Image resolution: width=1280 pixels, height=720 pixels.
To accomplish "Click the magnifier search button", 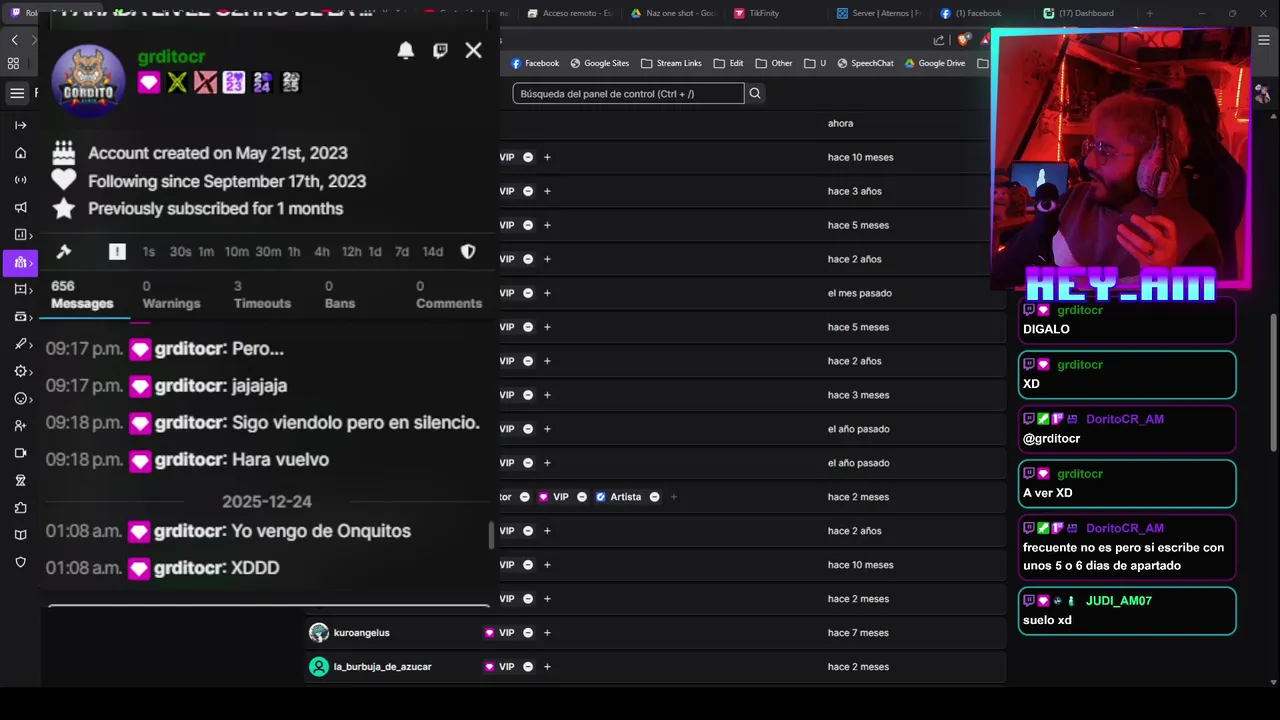I will pyautogui.click(x=755, y=93).
